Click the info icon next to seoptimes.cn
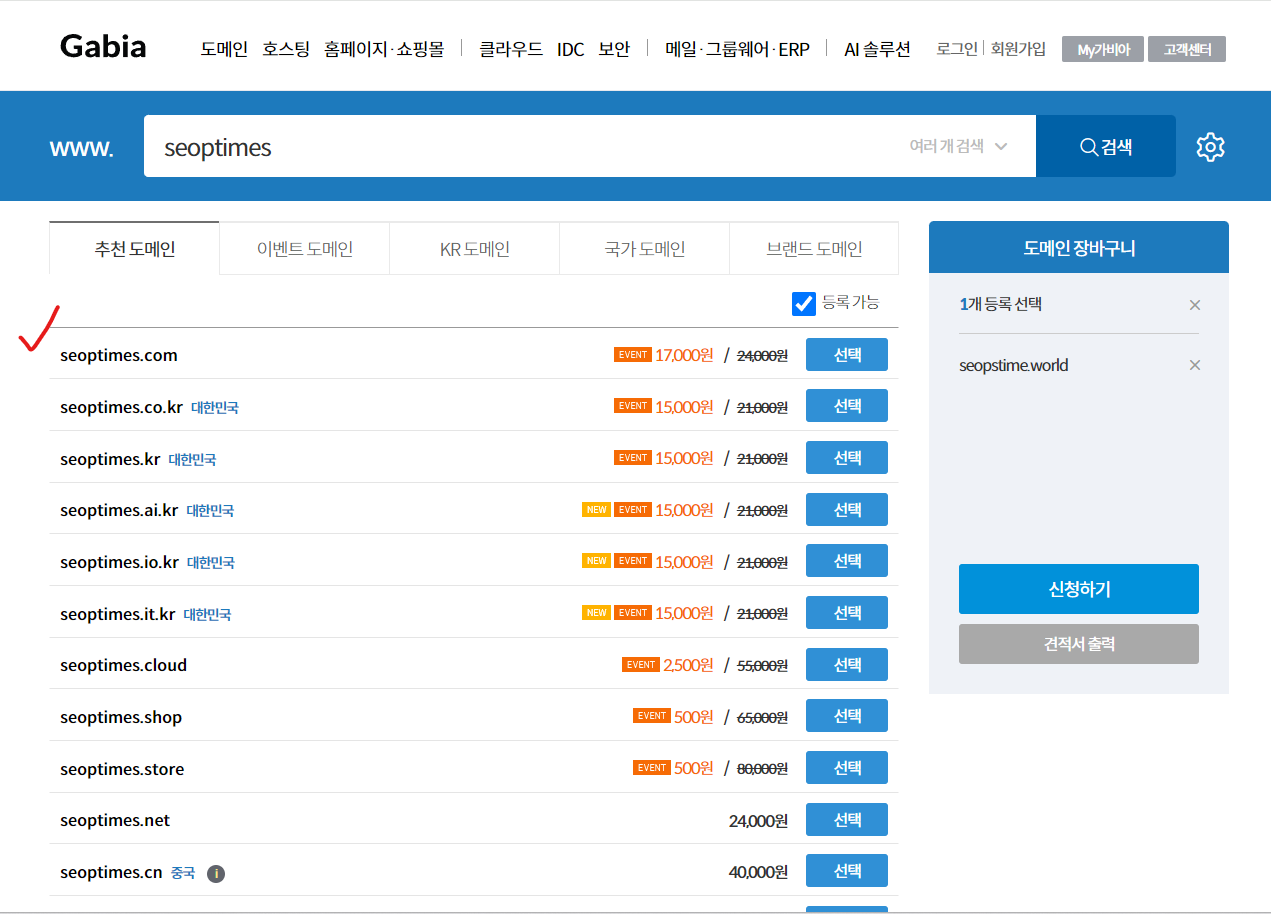Screen dimensions: 1271x914 (216, 873)
